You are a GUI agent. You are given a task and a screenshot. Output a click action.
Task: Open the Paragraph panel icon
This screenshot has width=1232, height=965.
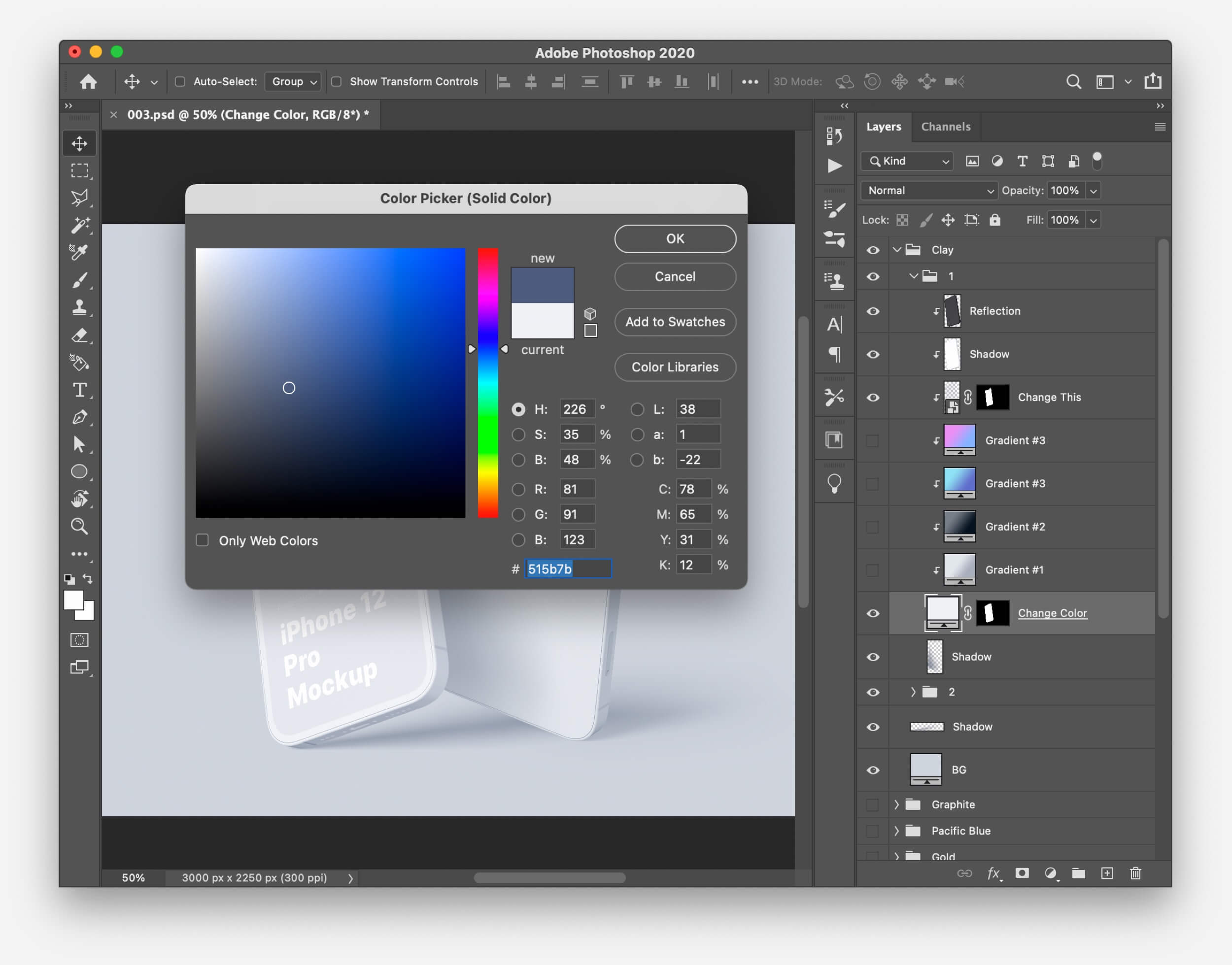(834, 354)
